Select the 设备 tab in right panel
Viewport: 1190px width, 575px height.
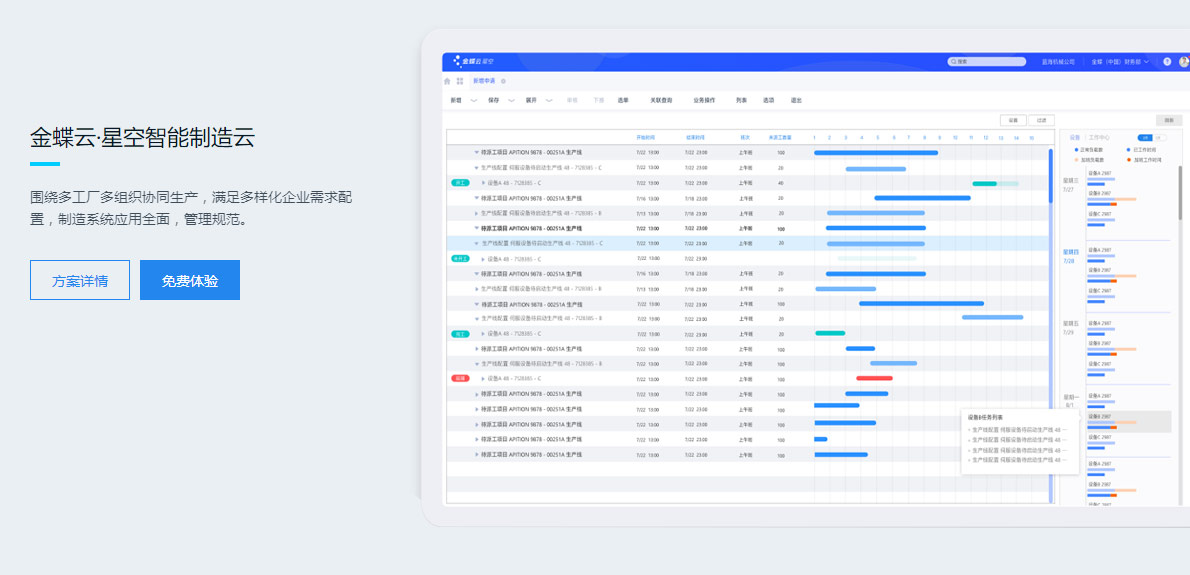(1075, 137)
